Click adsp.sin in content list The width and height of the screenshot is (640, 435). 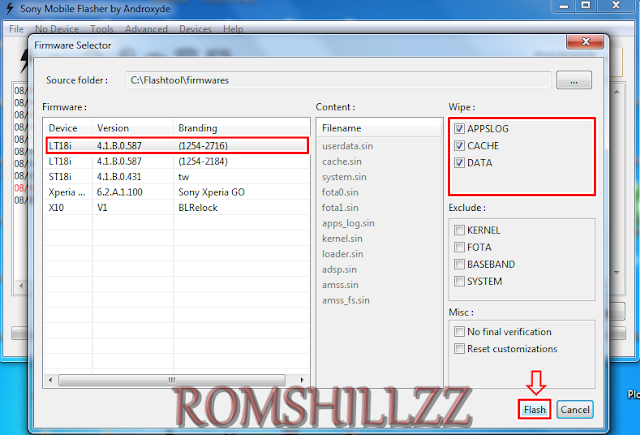pyautogui.click(x=339, y=269)
